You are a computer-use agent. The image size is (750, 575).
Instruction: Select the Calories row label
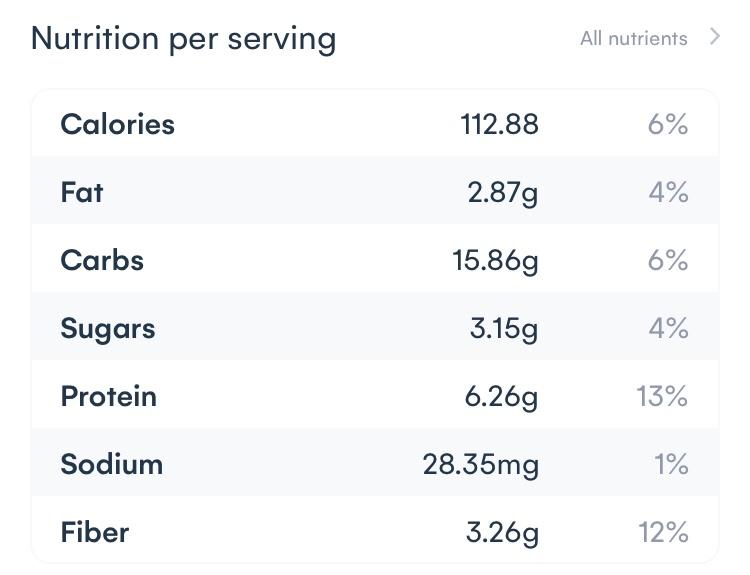point(117,124)
